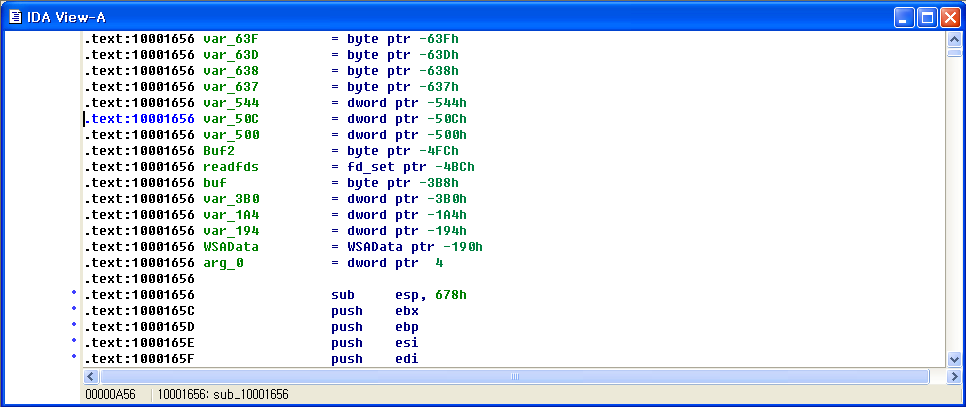966x407 pixels.
Task: Click the .text:1000165C address label
Action: (x=140, y=311)
